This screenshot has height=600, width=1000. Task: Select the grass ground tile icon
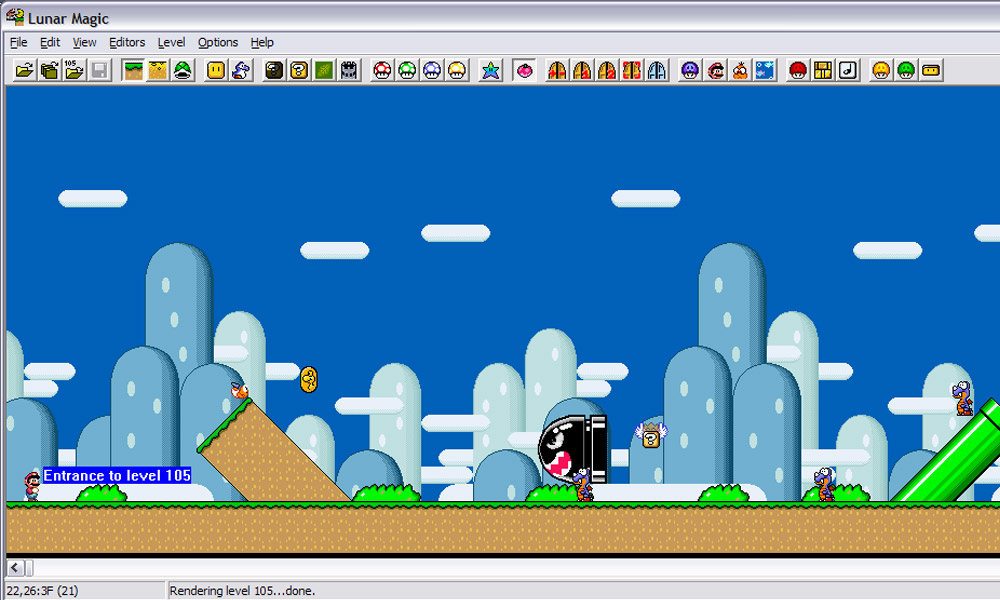pos(133,70)
